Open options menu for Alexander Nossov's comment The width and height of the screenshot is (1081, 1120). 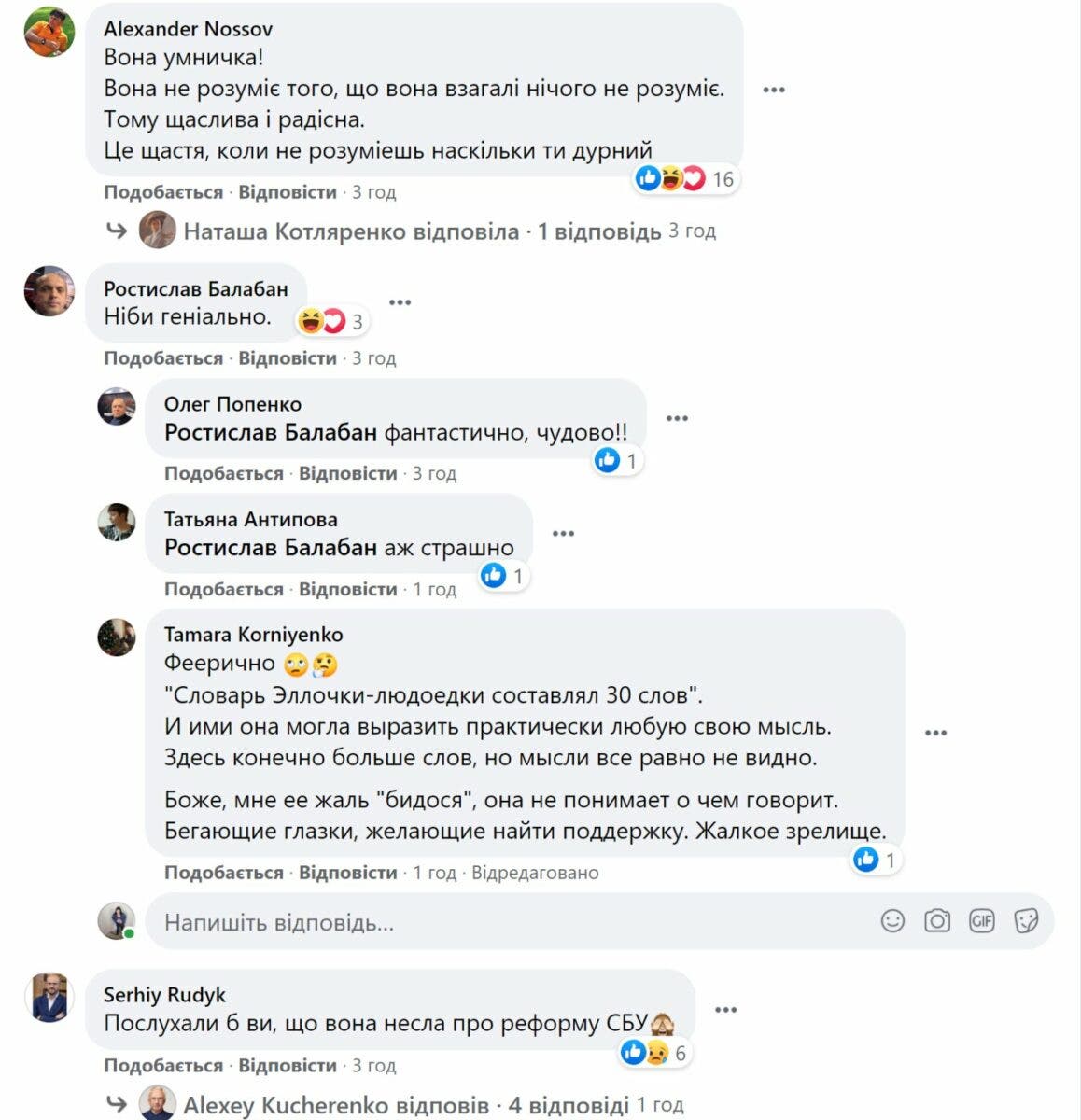click(773, 90)
